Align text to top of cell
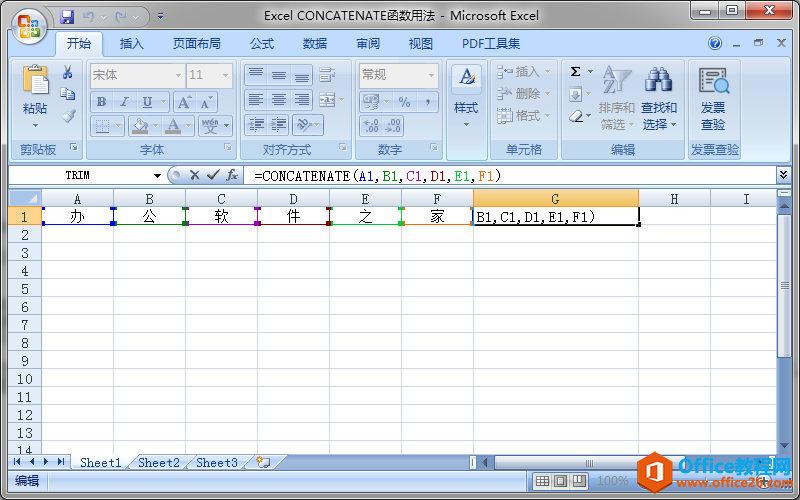 (256, 75)
